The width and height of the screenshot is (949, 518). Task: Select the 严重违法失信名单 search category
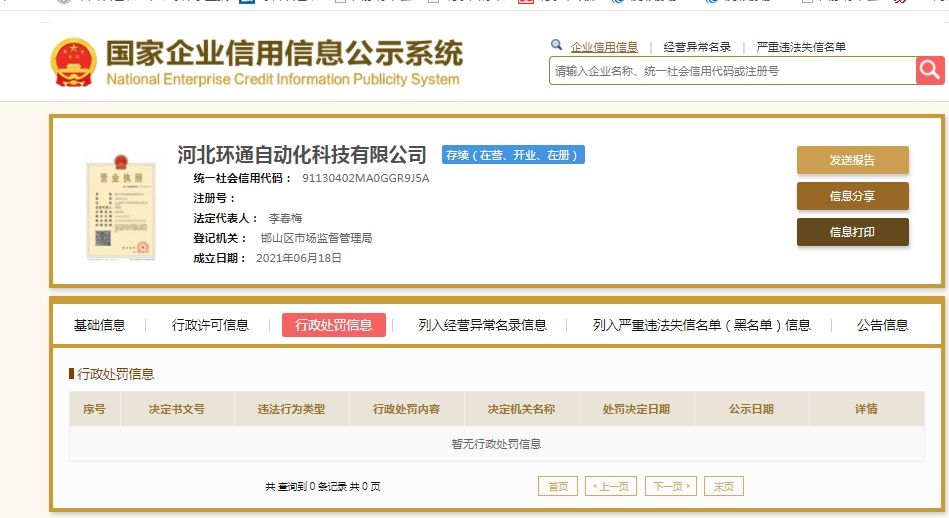click(801, 47)
